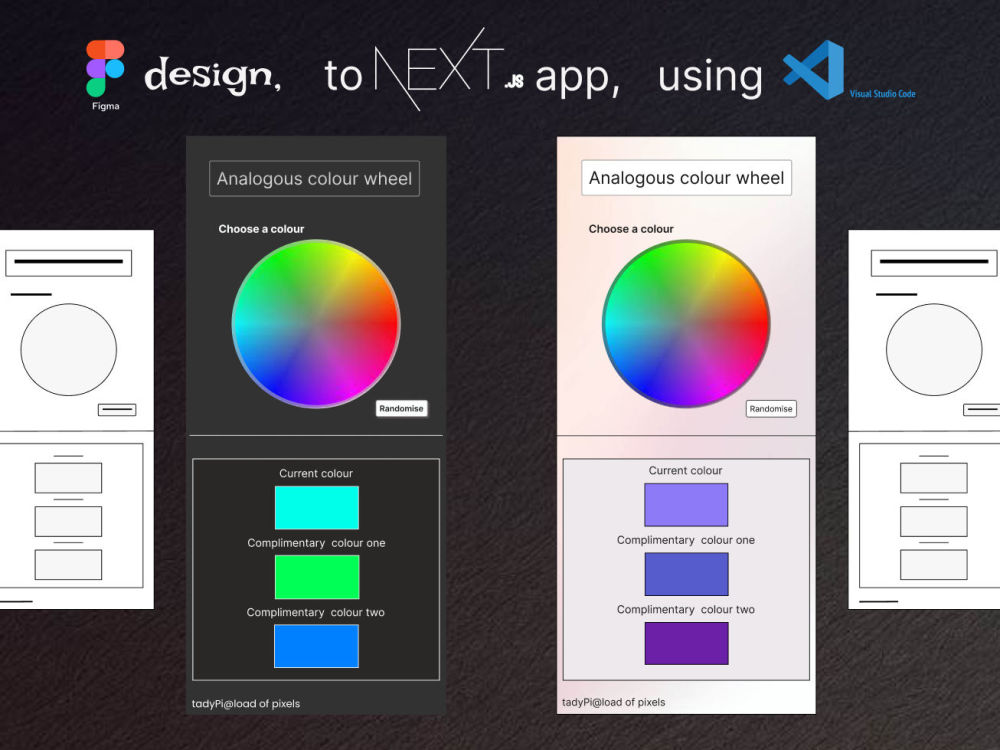Click 'tadyPi@load of pixels' footer in light mockup
Viewport: 1000px width, 750px height.
tap(614, 702)
